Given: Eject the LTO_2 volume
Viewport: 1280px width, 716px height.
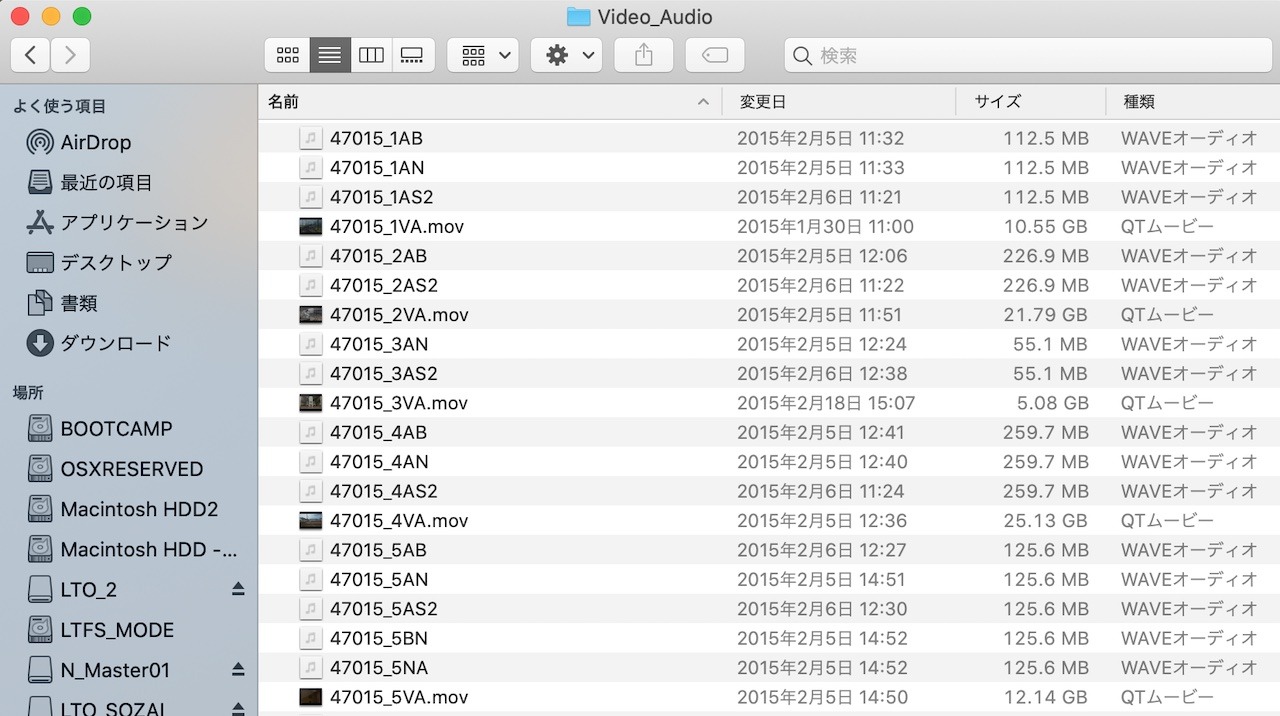Looking at the screenshot, I should (238, 590).
